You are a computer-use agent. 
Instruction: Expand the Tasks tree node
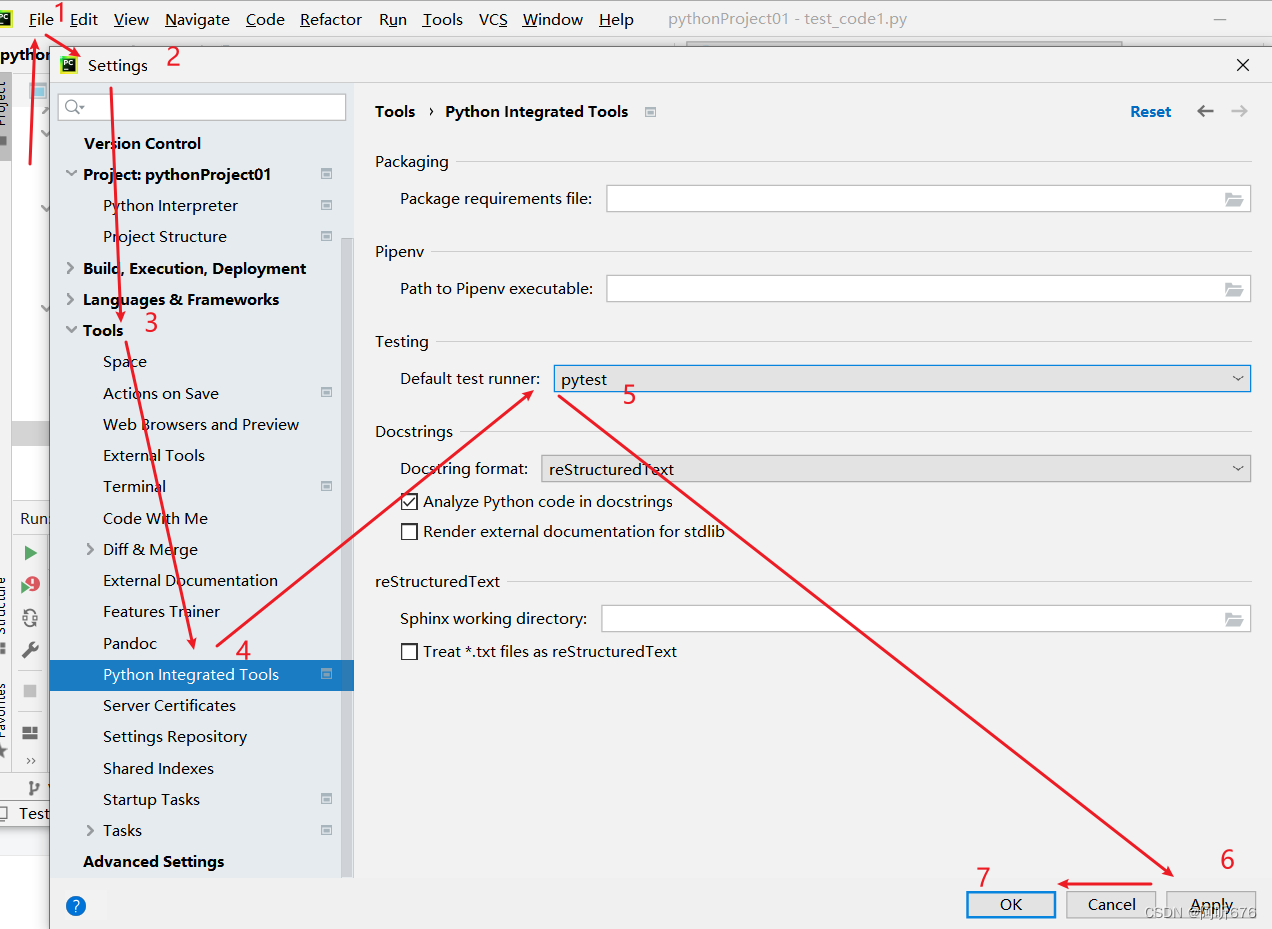[90, 830]
